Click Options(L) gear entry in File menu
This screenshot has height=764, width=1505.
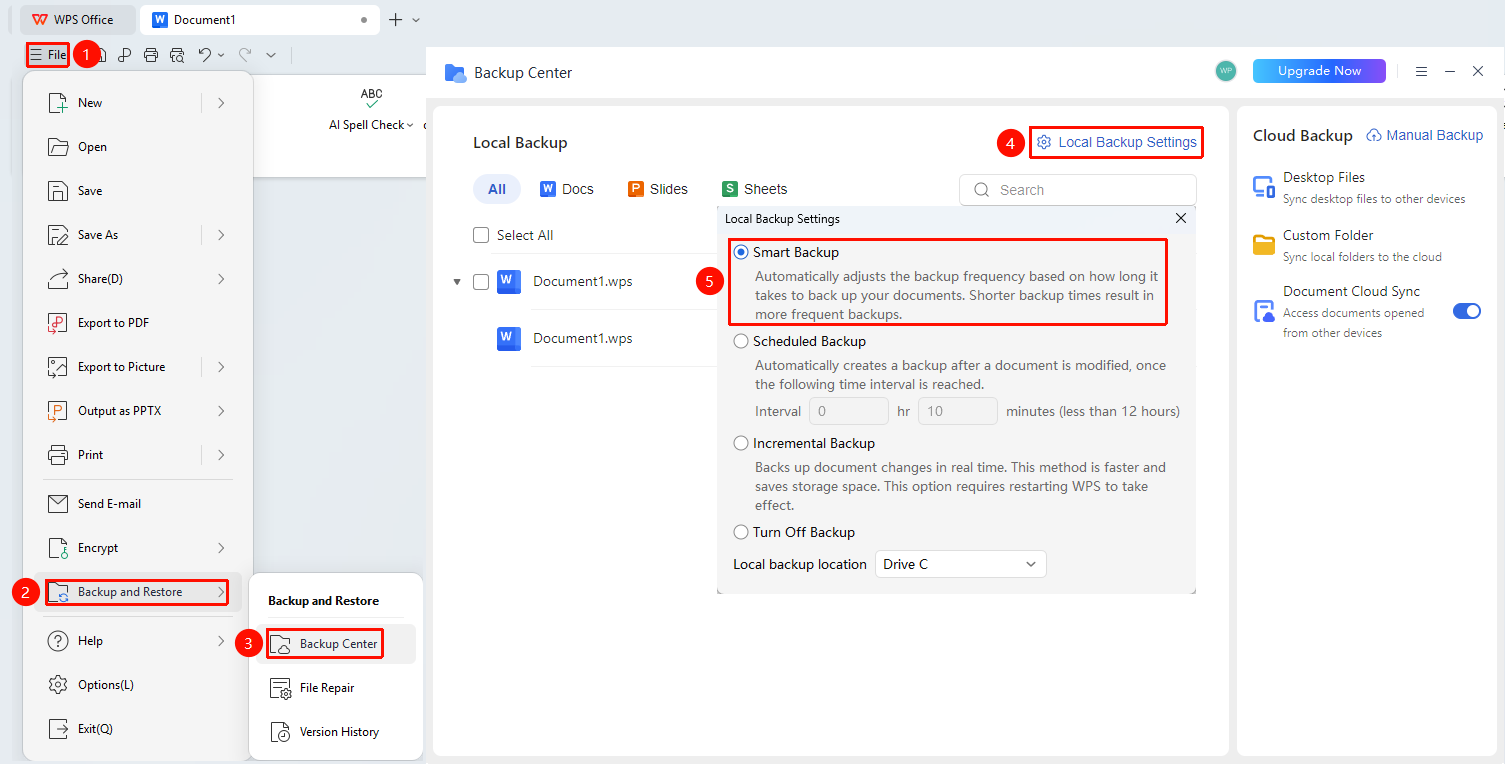[138, 685]
